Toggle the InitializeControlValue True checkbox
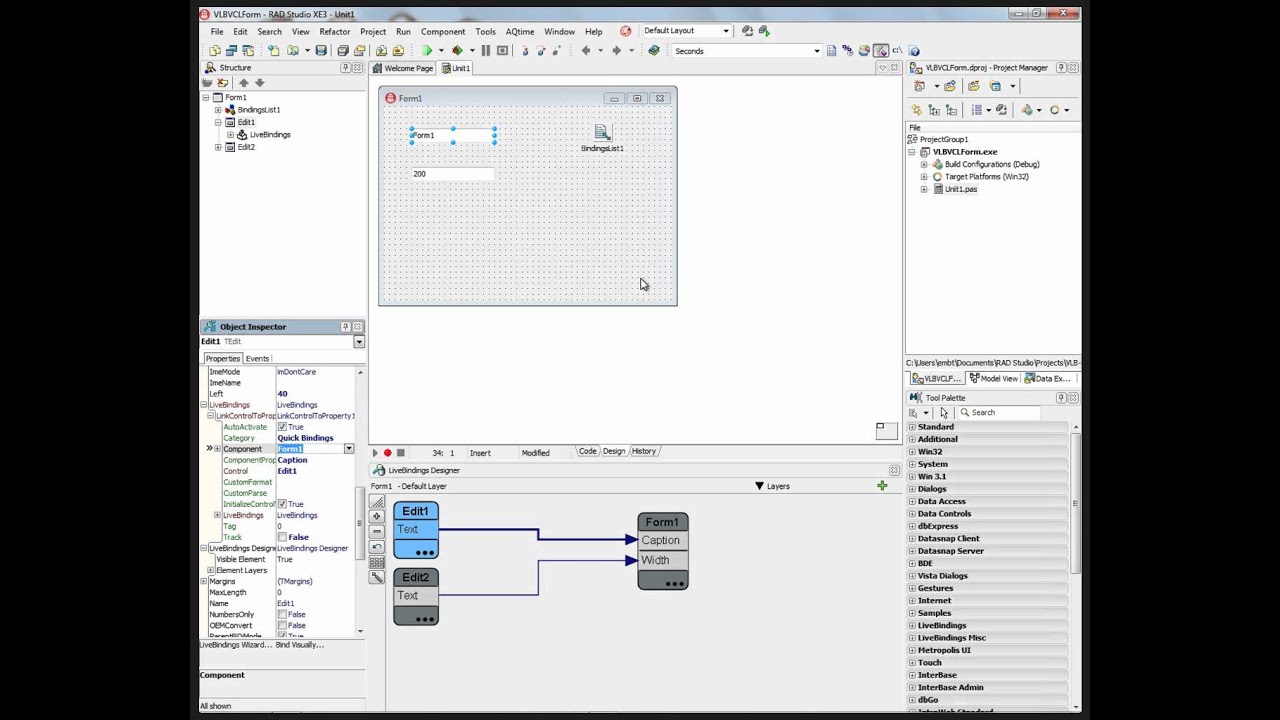This screenshot has height=720, width=1280. (282, 504)
